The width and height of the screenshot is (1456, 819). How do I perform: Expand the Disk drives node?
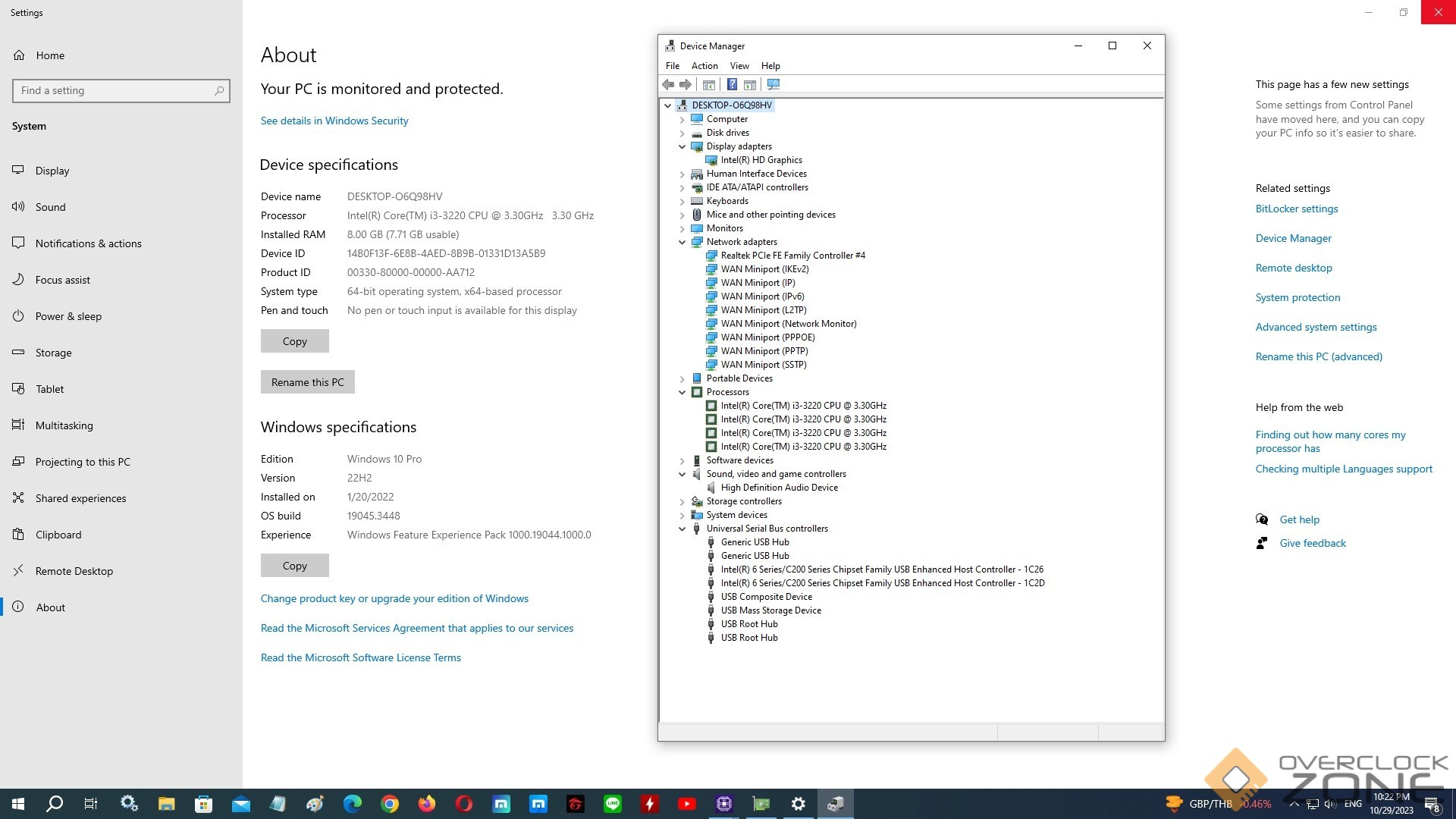[682, 133]
